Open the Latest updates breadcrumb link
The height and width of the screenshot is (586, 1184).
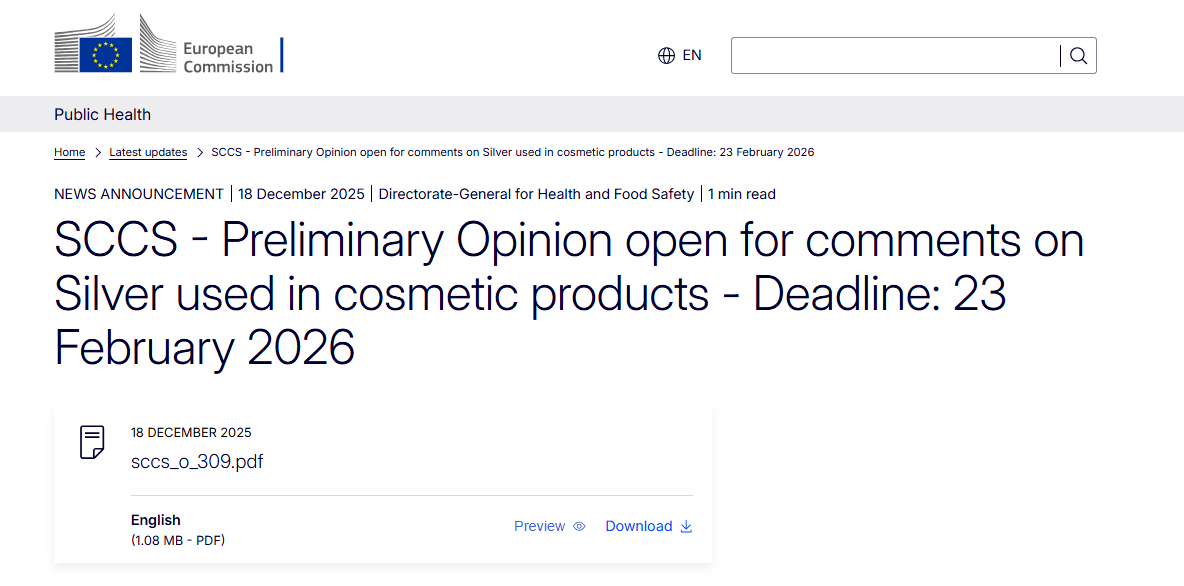148,153
